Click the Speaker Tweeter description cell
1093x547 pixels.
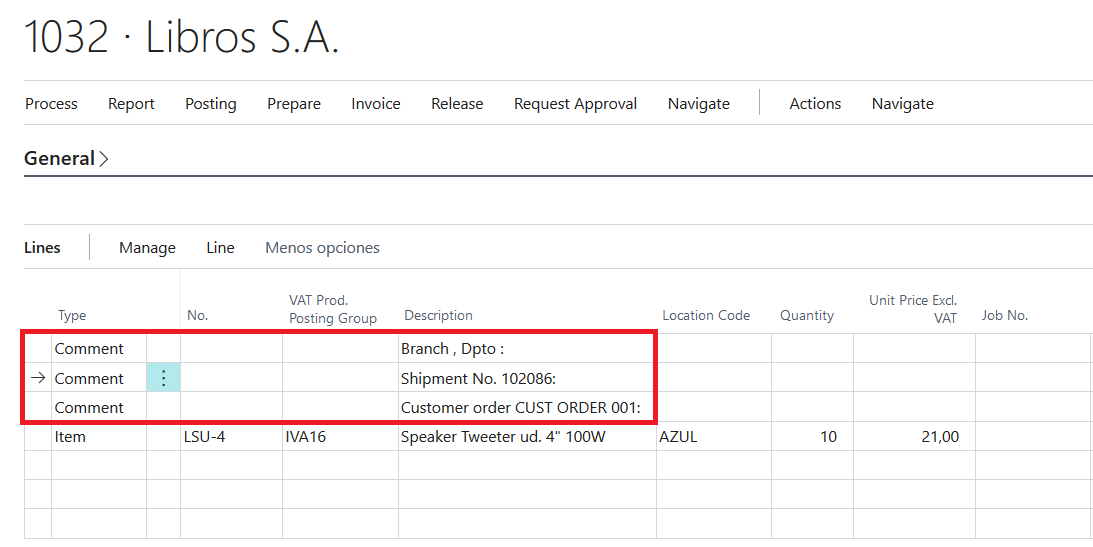pos(527,437)
